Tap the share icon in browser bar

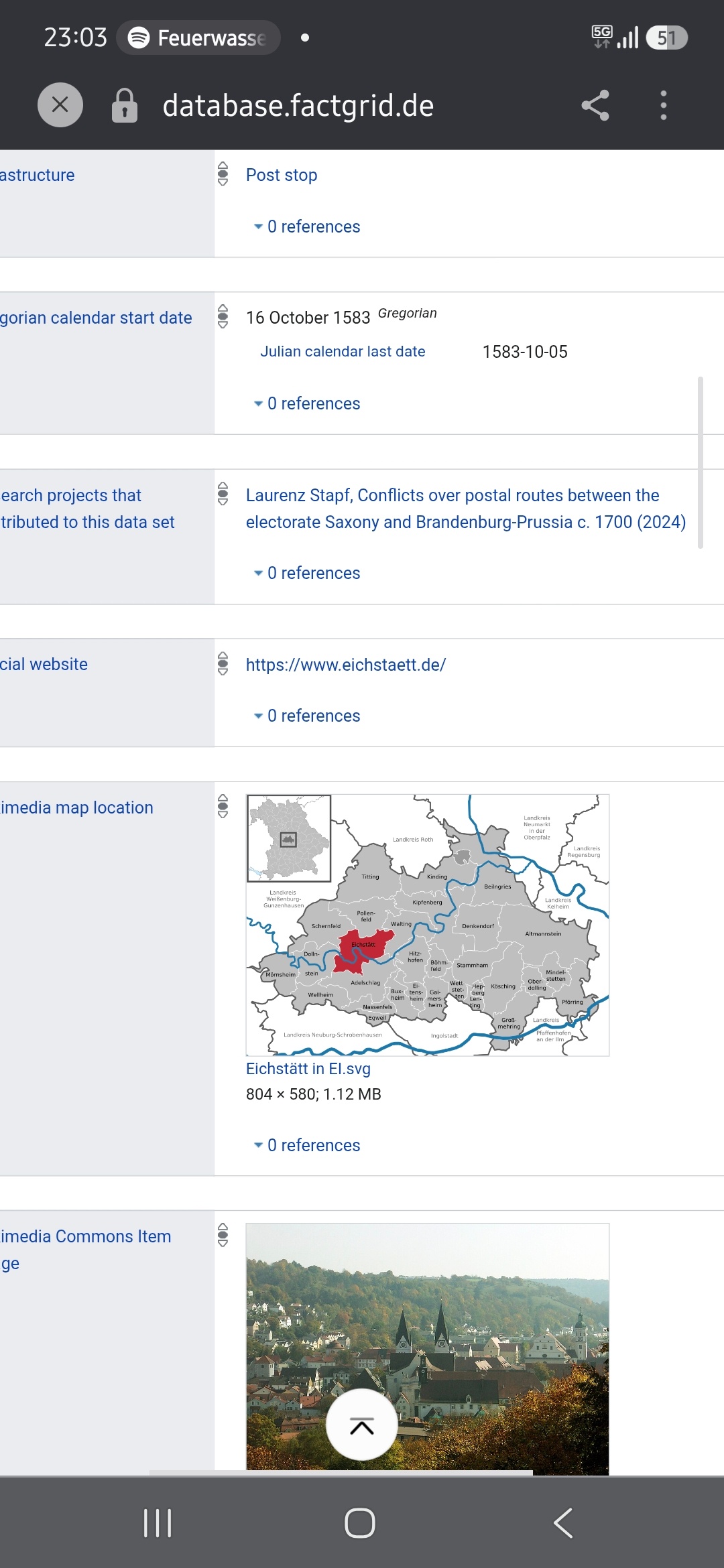[595, 105]
